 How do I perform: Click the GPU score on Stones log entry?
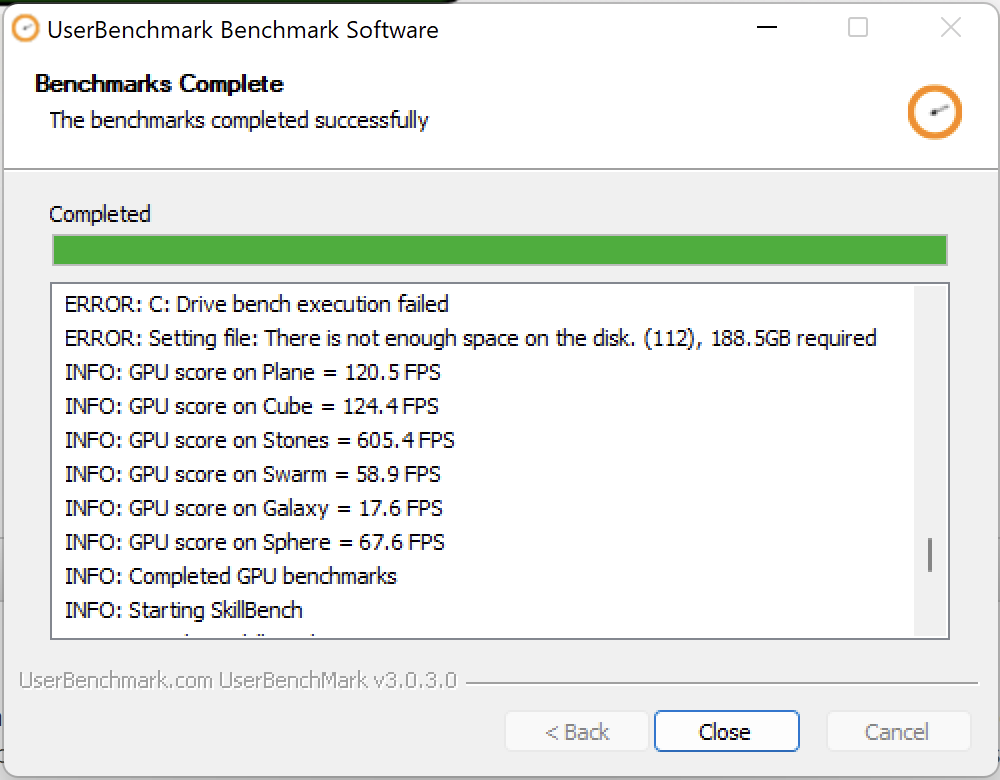(260, 440)
